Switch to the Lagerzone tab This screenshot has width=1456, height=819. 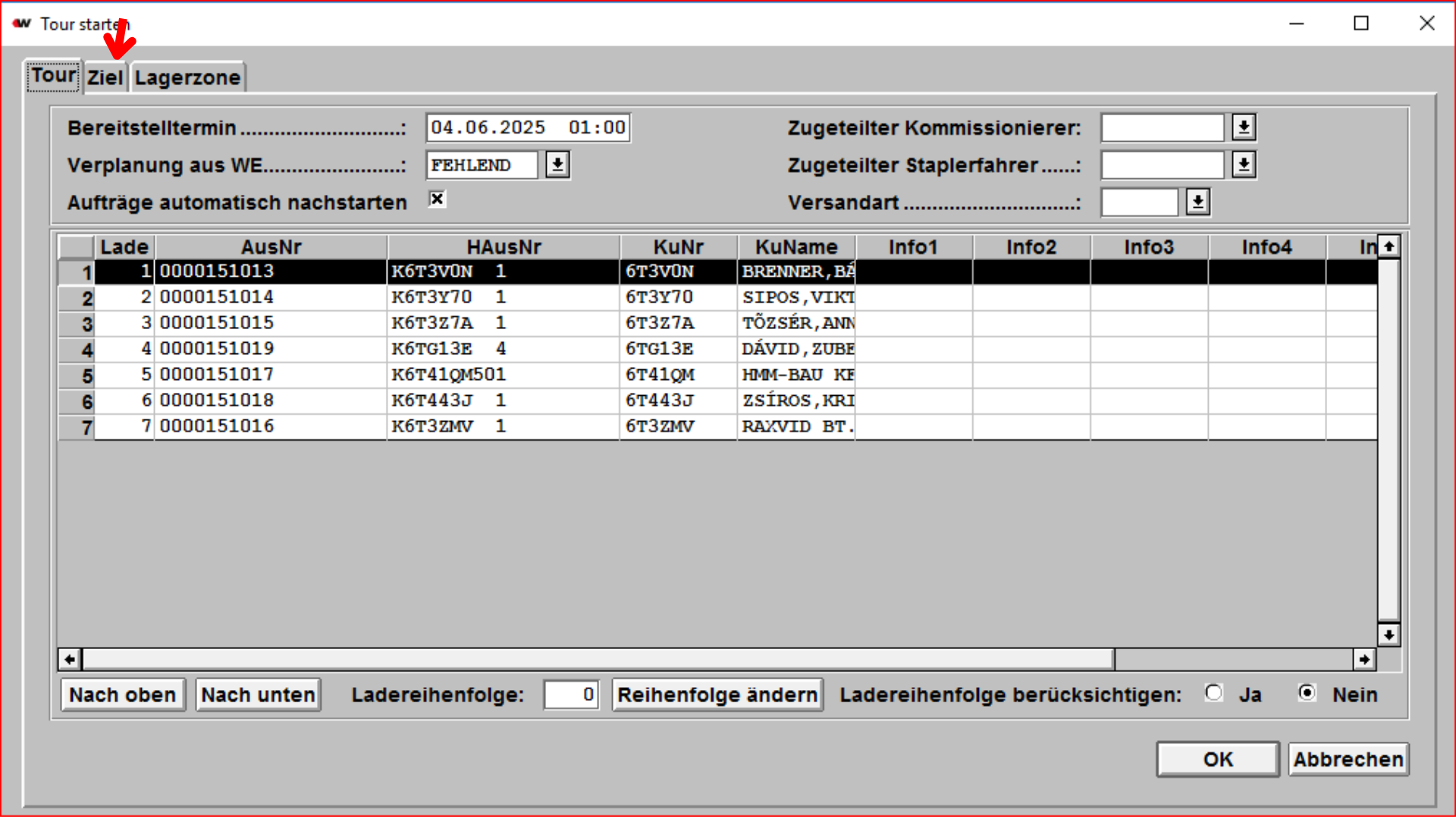point(187,77)
